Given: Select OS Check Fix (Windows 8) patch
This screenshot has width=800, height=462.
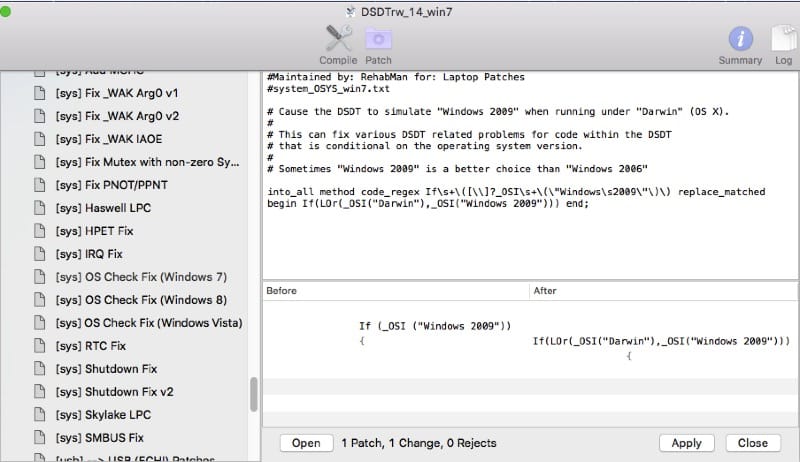Looking at the screenshot, I should (141, 300).
